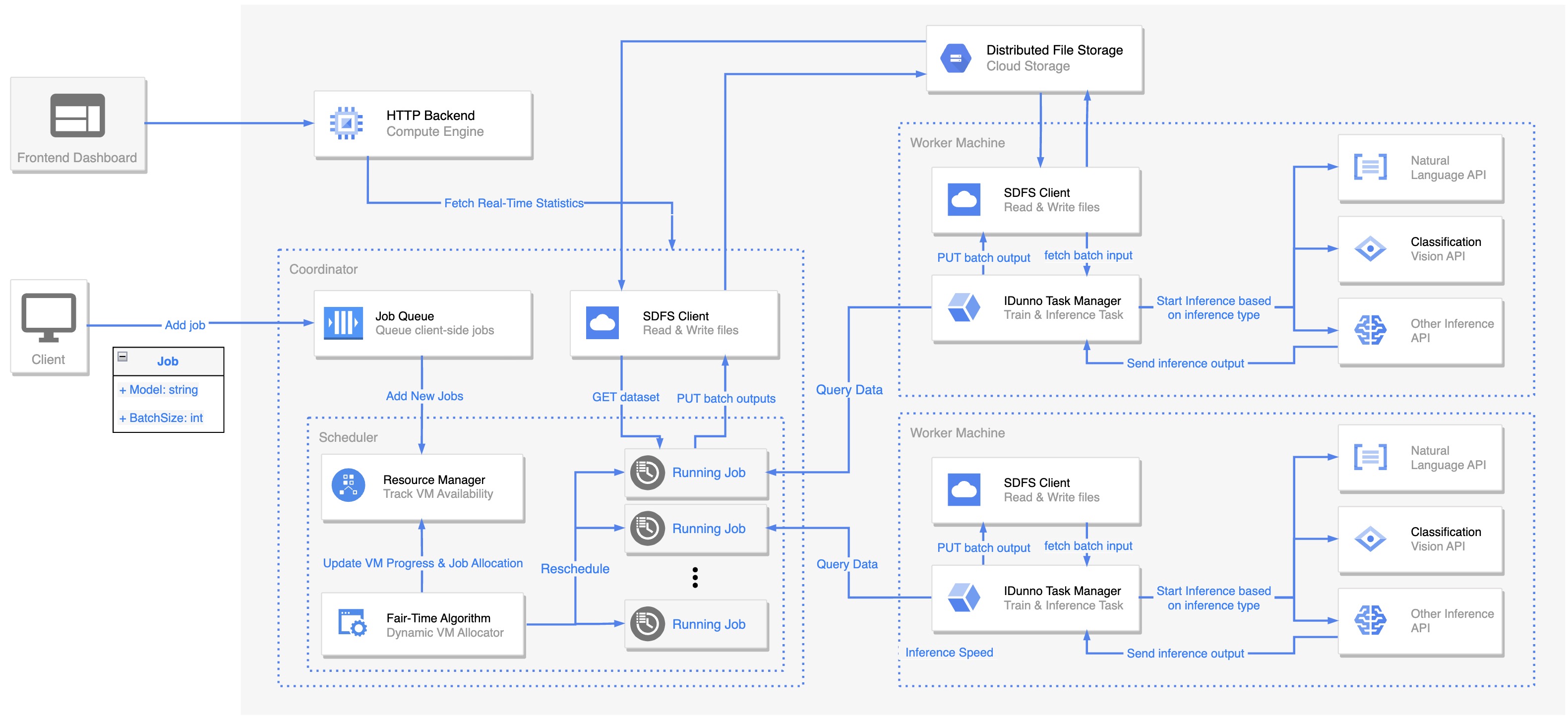
Task: Click the Cloud Storage hexagon icon
Action: tap(955, 59)
